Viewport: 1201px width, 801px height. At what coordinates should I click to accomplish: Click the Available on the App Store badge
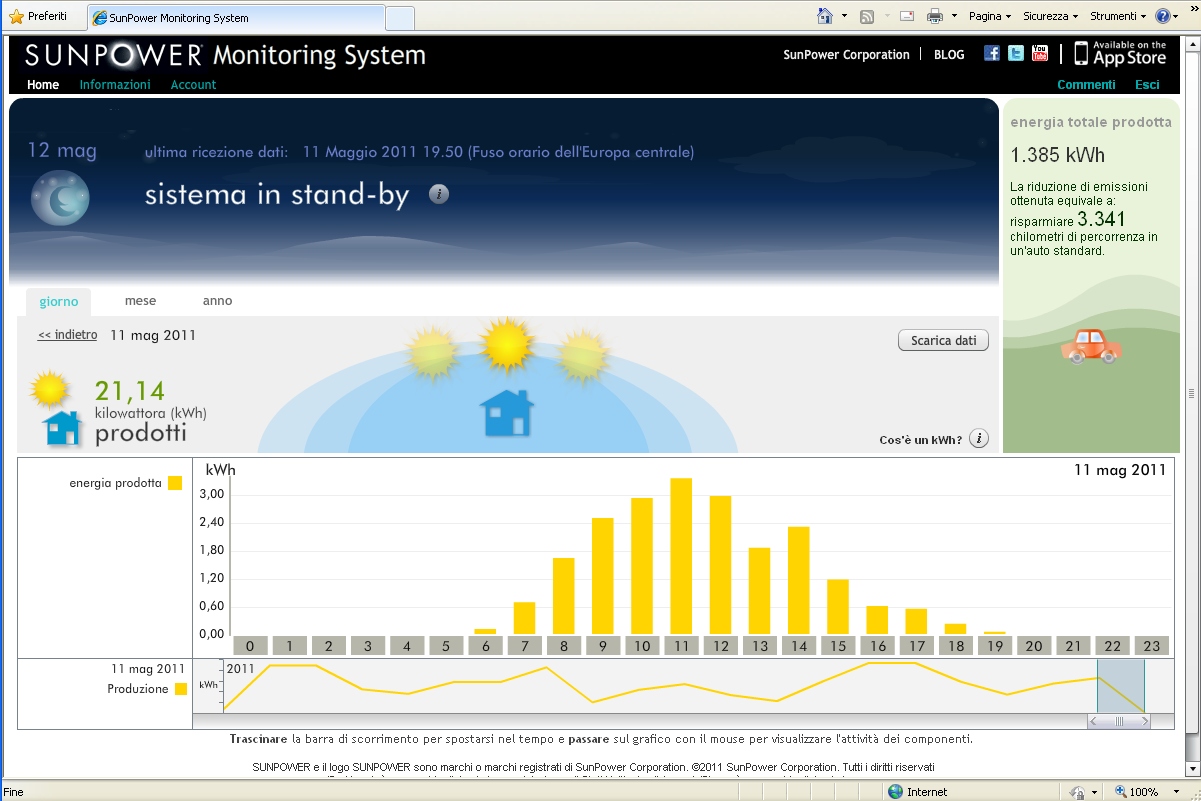point(1120,54)
